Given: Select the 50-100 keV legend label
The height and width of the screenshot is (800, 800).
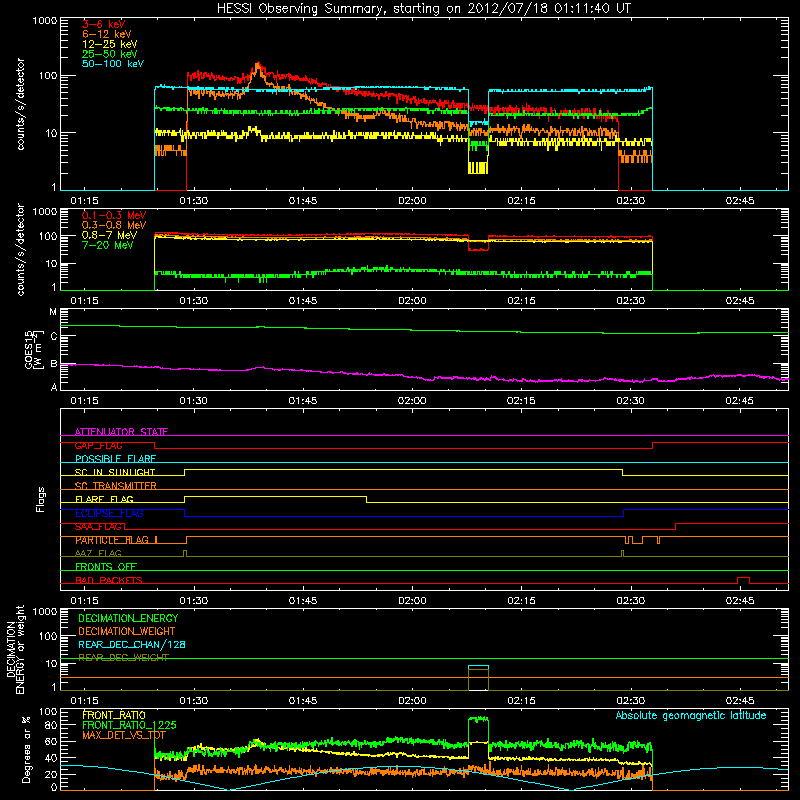Looking at the screenshot, I should tap(113, 64).
